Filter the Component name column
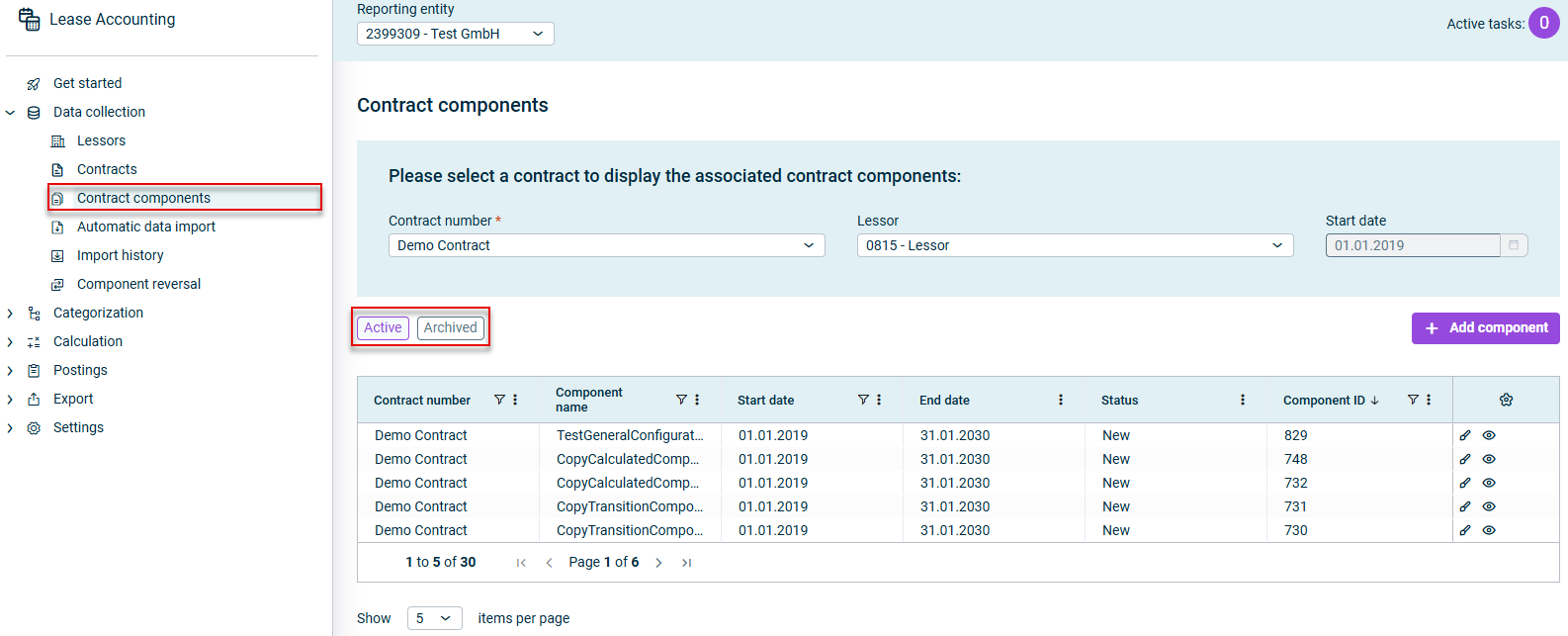Image resolution: width=1568 pixels, height=636 pixels. click(681, 400)
